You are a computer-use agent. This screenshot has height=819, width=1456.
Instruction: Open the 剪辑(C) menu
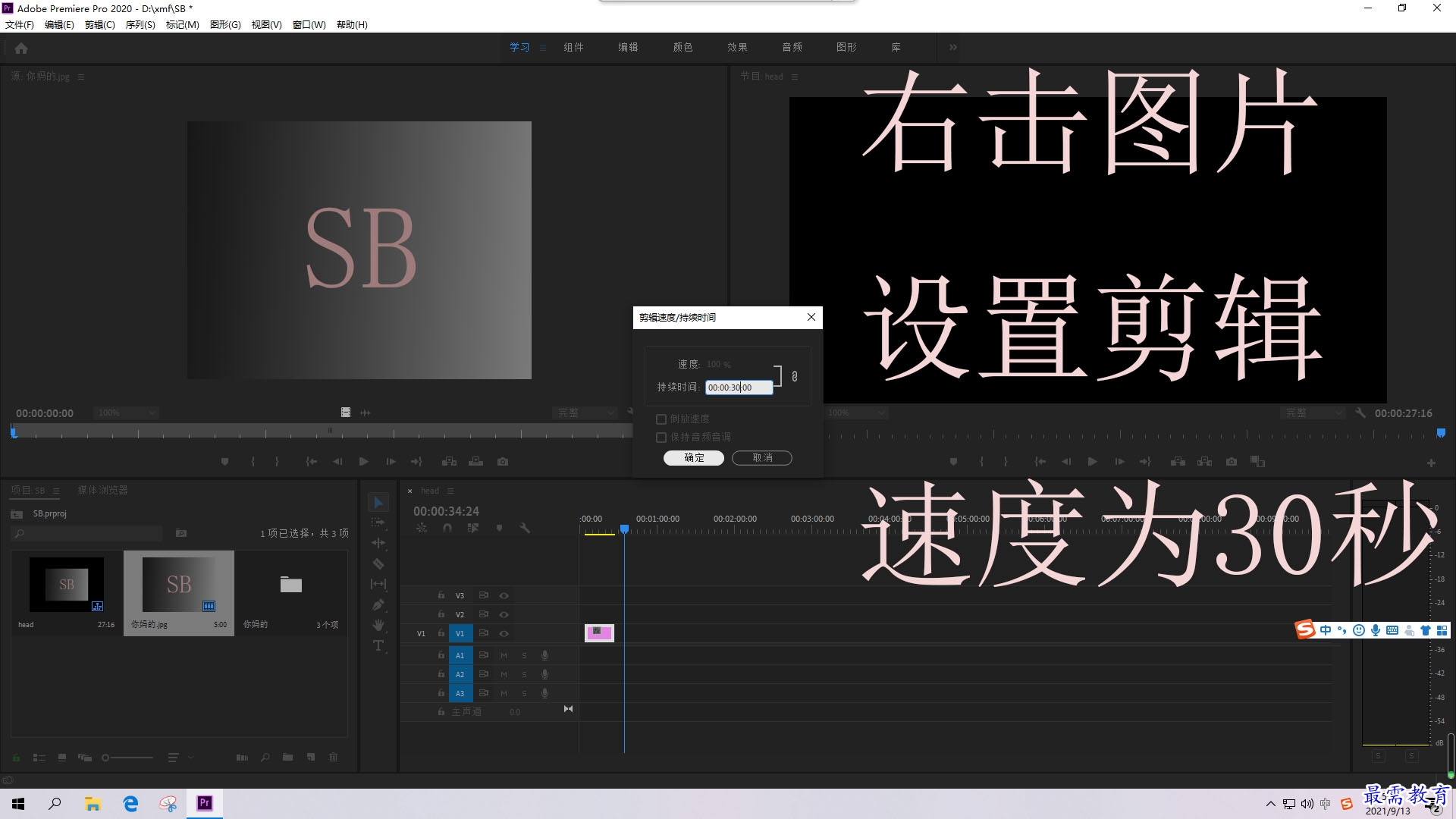(100, 24)
